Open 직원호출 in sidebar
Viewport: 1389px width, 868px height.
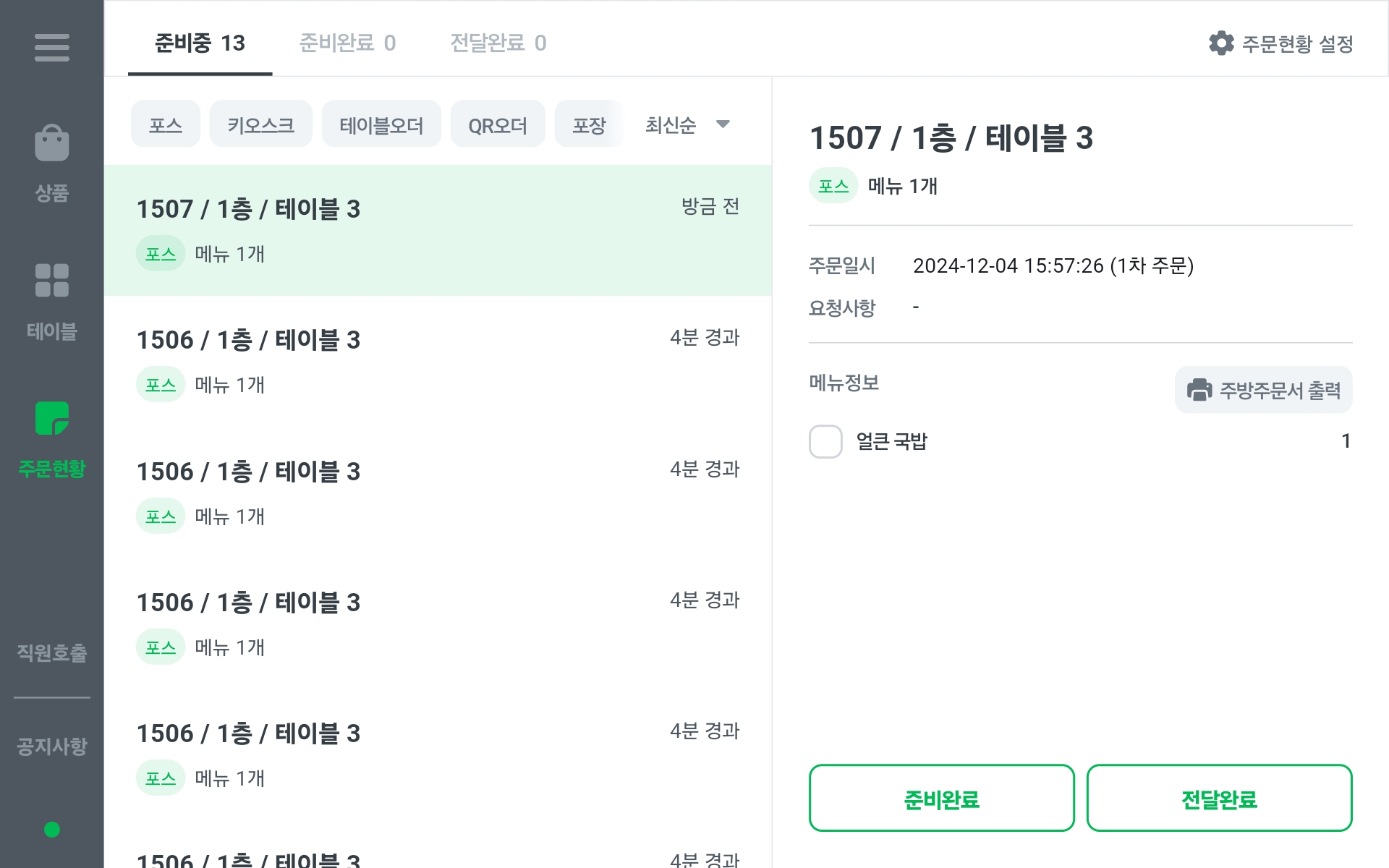[51, 652]
